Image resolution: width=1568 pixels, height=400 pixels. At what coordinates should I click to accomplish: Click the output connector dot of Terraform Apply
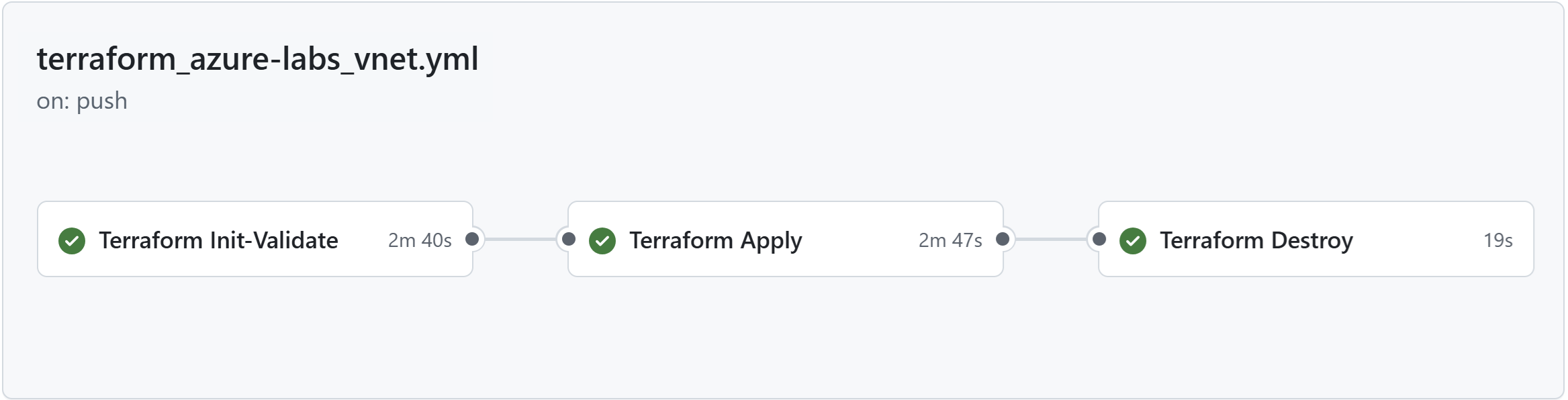point(1003,239)
